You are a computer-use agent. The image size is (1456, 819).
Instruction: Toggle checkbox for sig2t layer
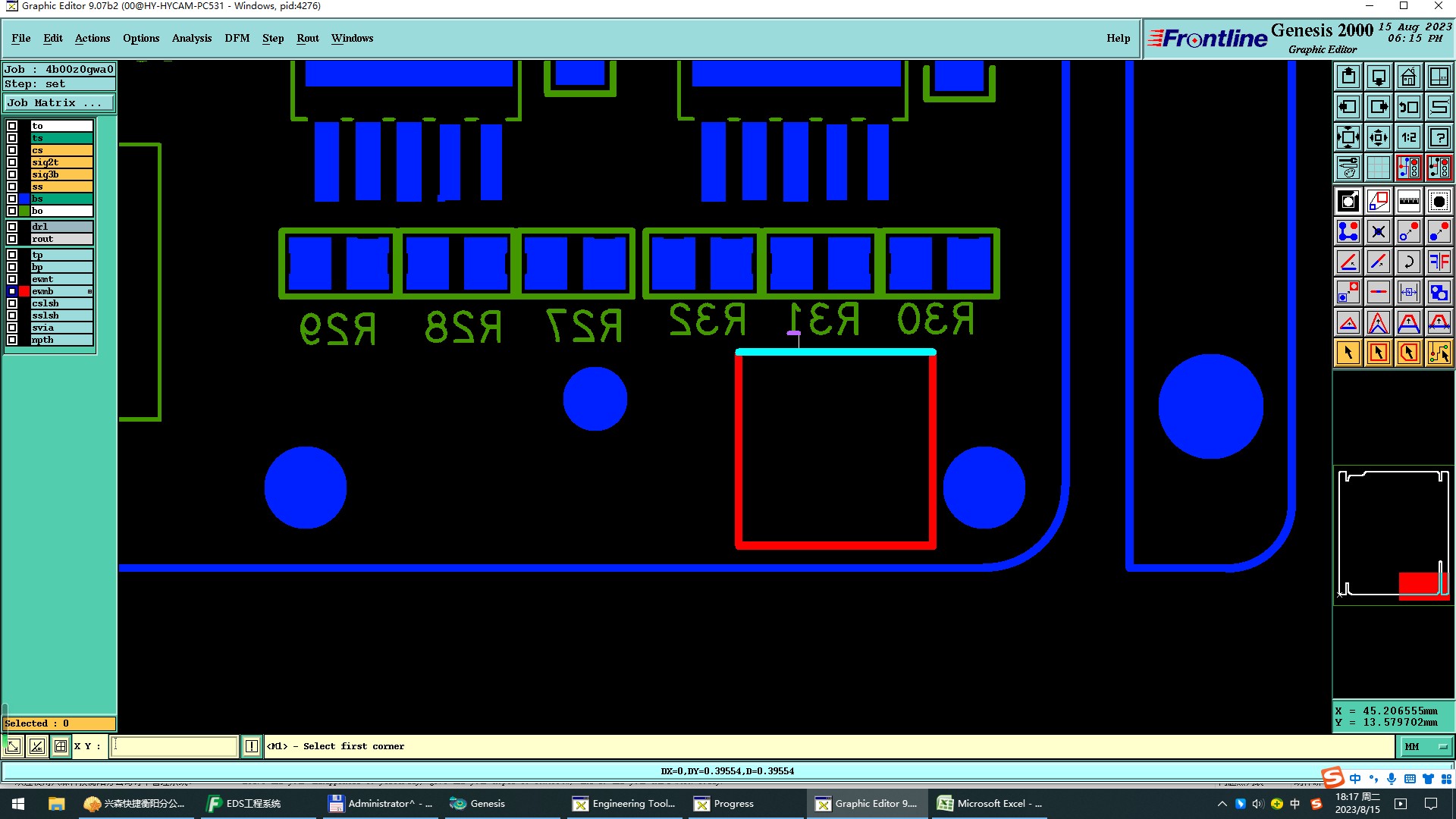[x=12, y=162]
